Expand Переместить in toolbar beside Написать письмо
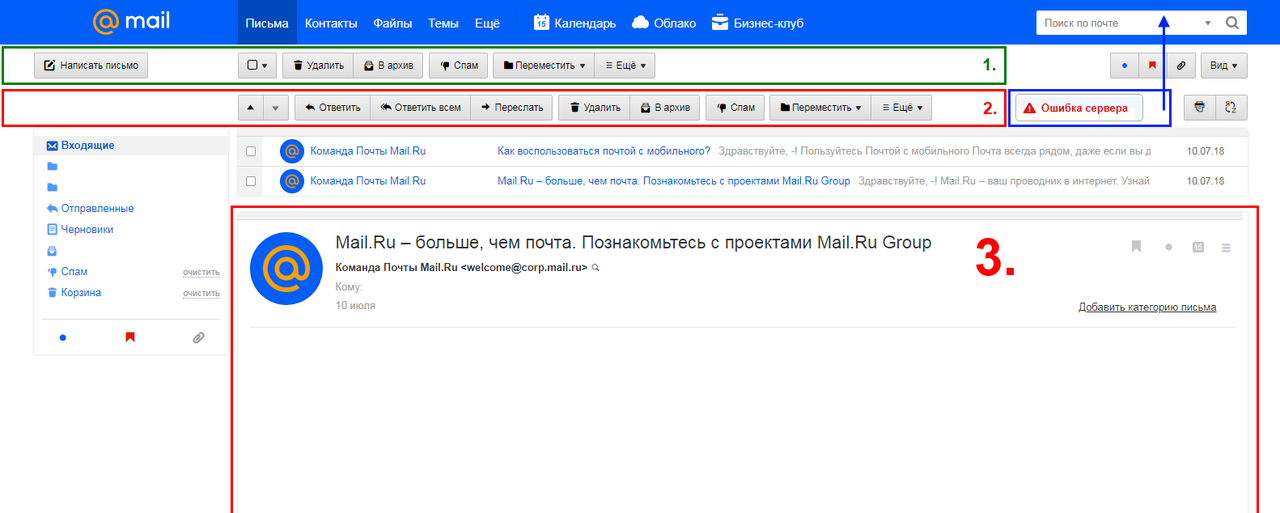 coord(544,66)
